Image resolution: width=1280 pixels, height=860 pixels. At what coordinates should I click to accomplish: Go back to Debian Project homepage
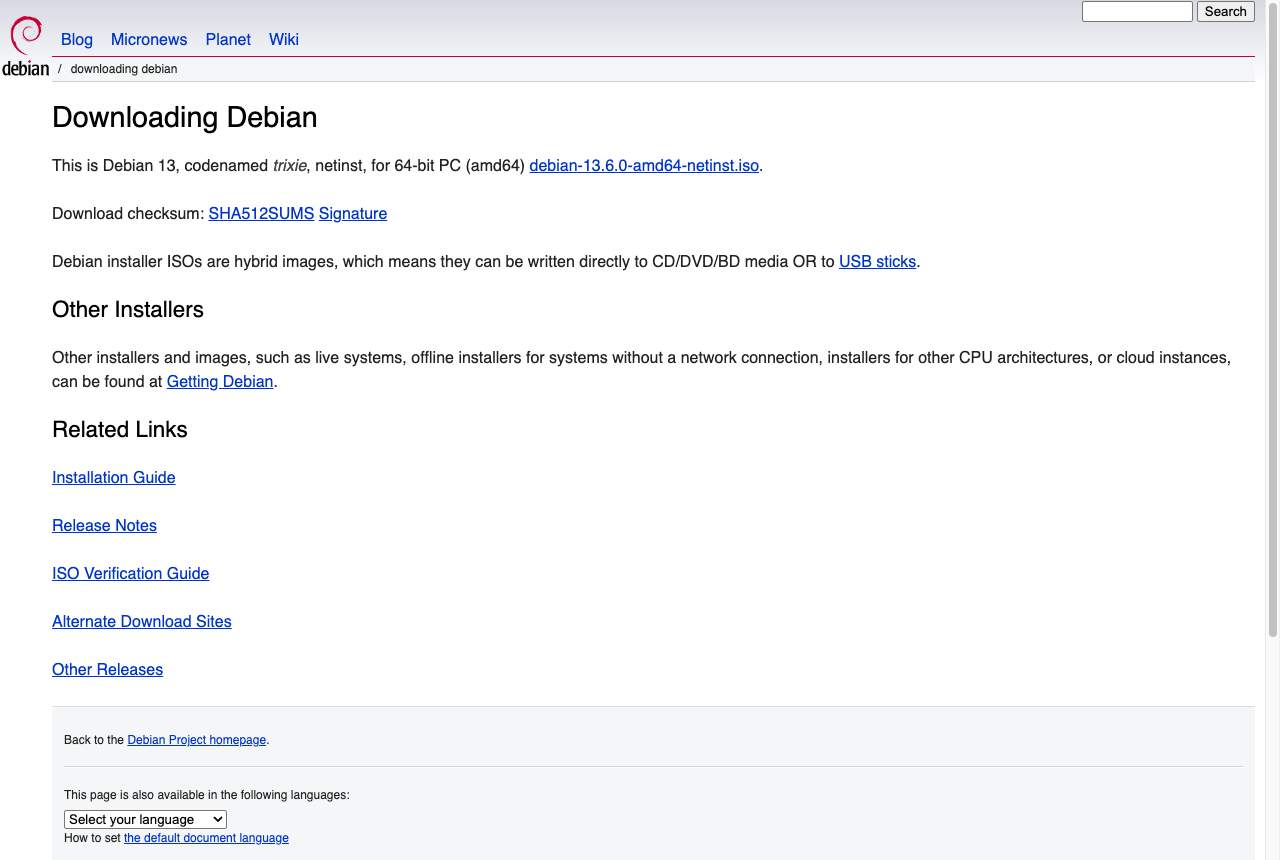pyautogui.click(x=197, y=740)
